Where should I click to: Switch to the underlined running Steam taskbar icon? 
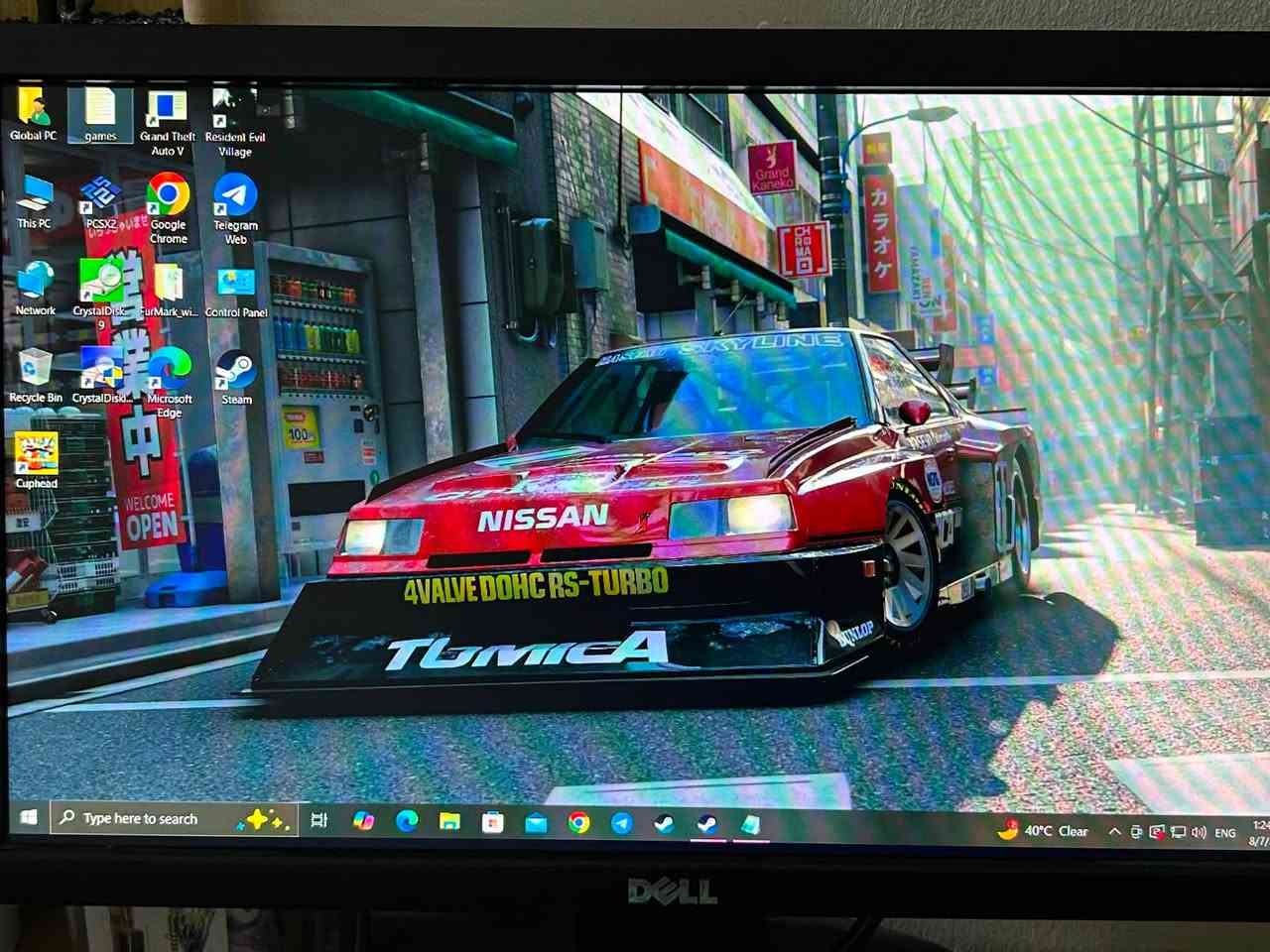(706, 824)
